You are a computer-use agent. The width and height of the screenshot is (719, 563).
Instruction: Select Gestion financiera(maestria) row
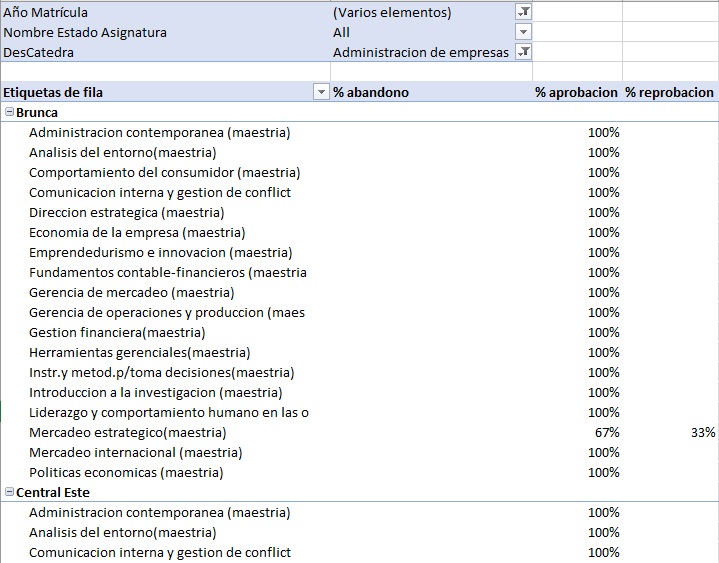117,332
